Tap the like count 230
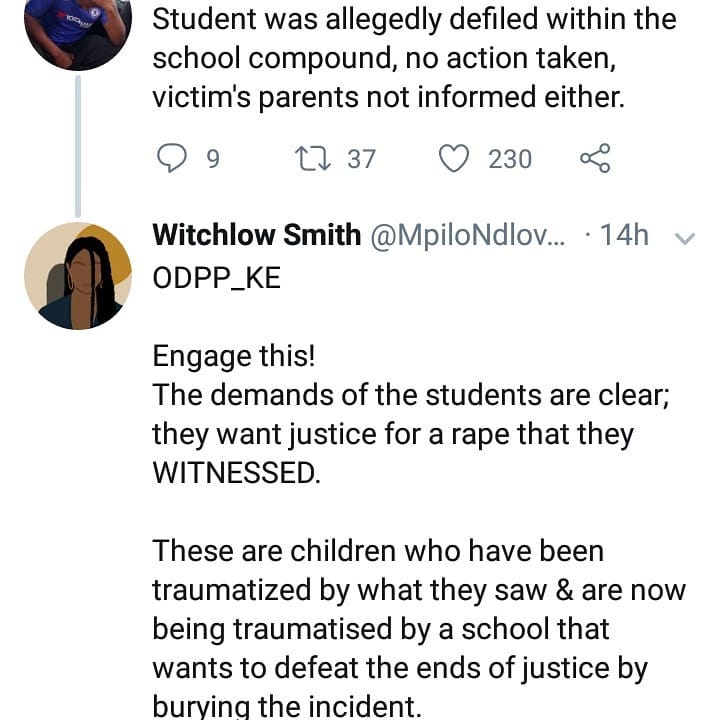This screenshot has height=720, width=720. [x=510, y=159]
